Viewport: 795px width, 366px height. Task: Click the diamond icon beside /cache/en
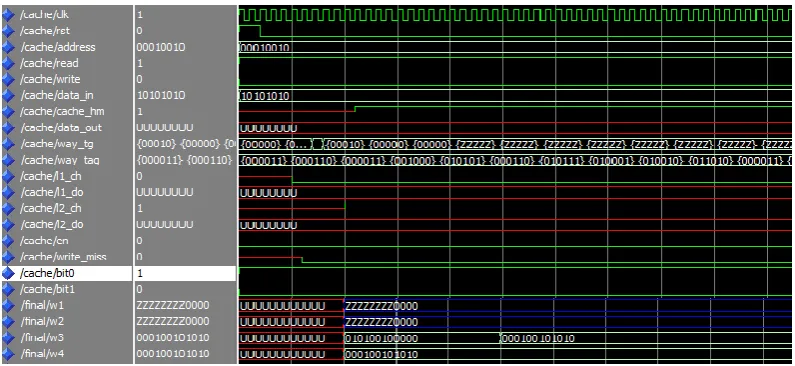coord(9,241)
